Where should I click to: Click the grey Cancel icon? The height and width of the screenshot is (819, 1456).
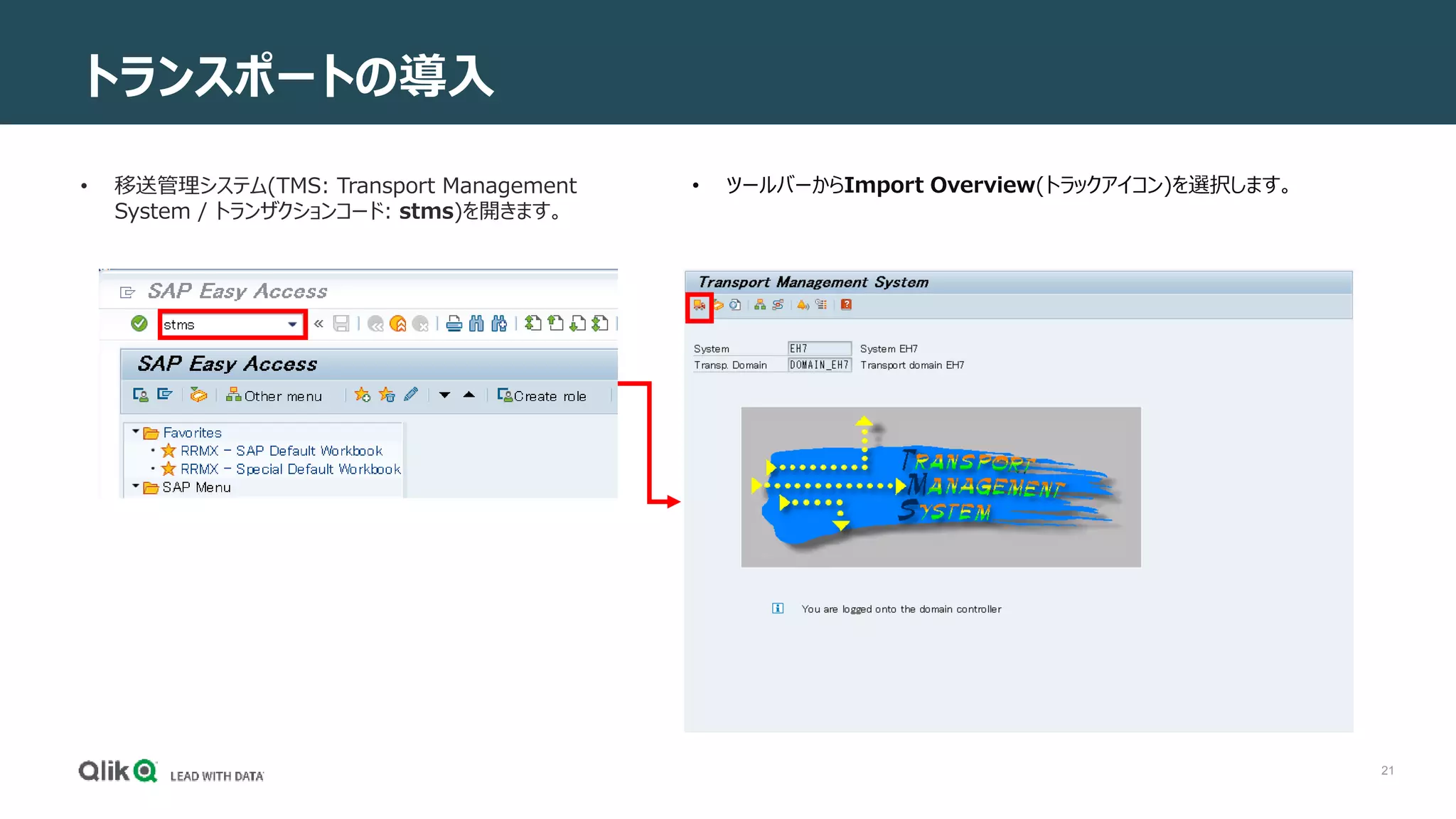pos(421,324)
